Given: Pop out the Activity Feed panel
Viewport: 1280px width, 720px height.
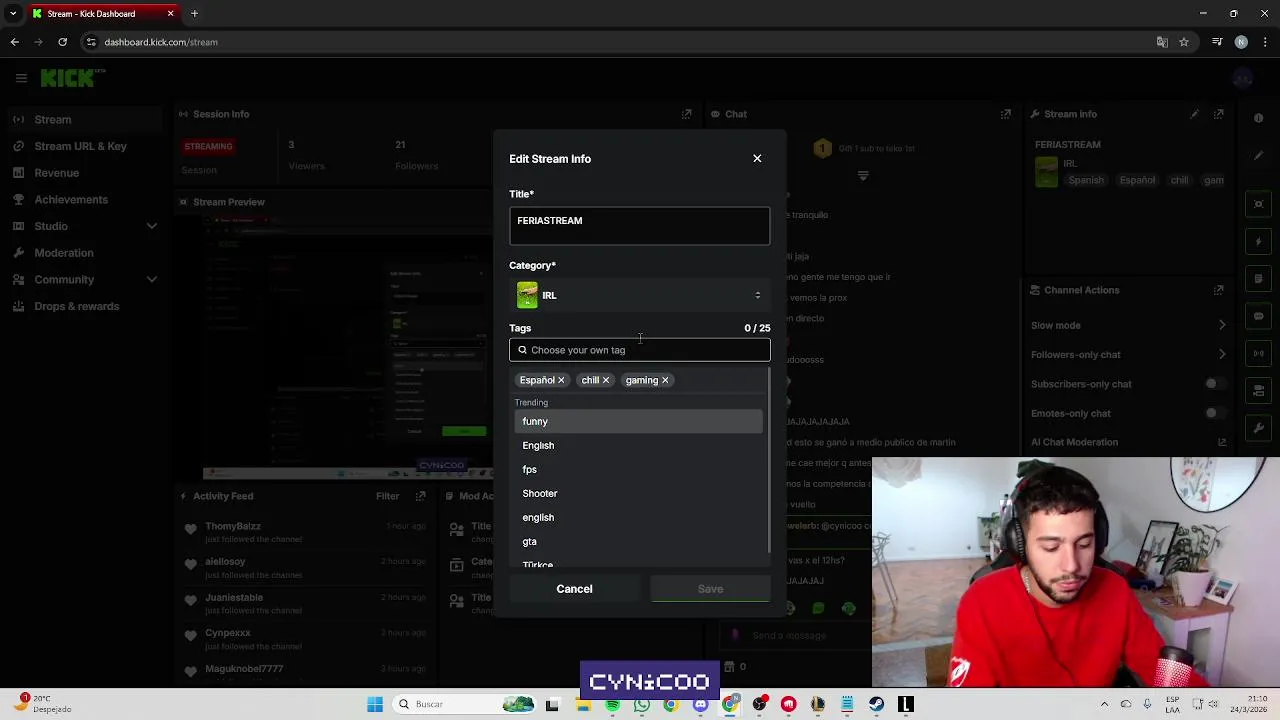Looking at the screenshot, I should [x=421, y=496].
